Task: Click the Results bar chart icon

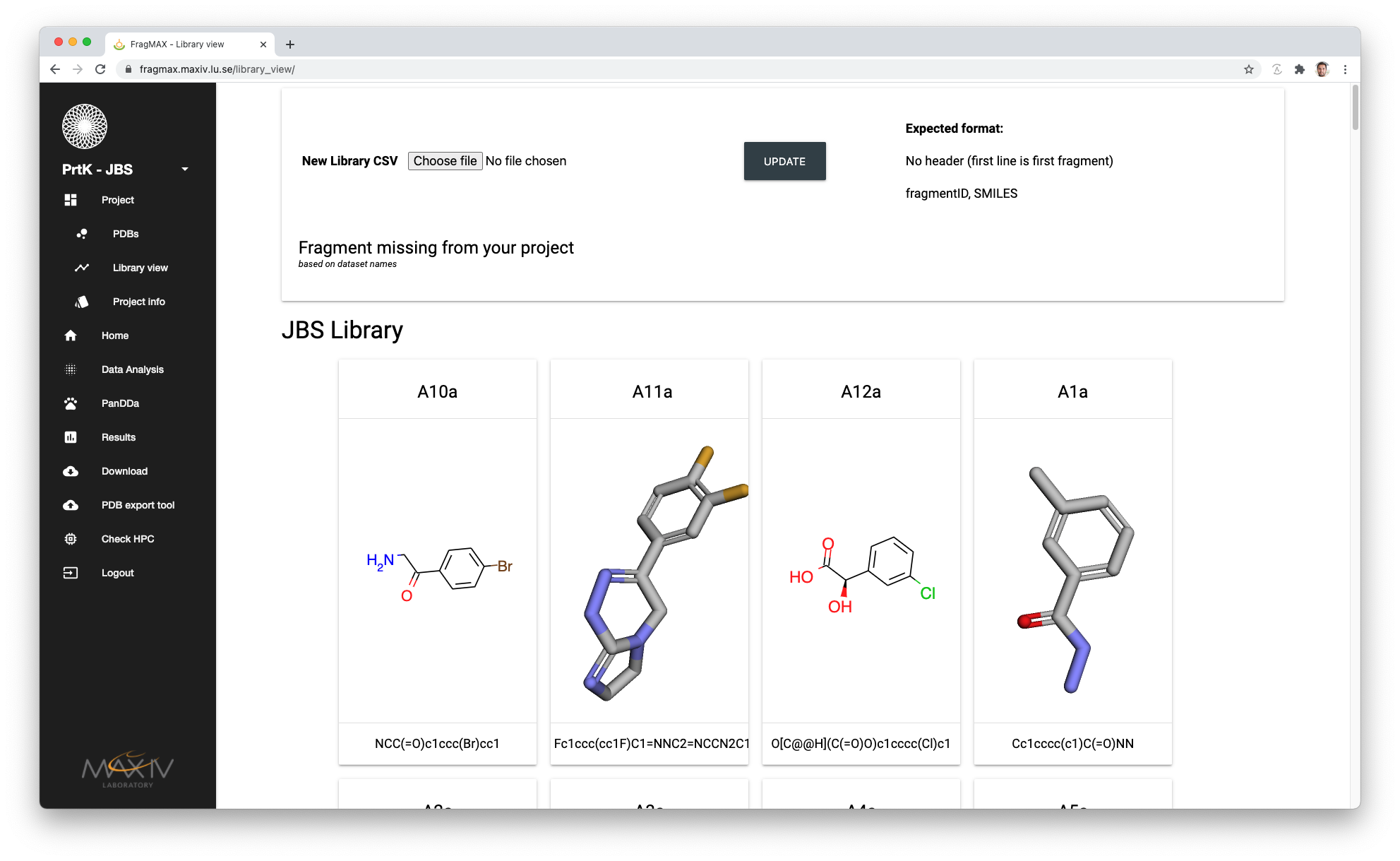Action: [x=71, y=437]
